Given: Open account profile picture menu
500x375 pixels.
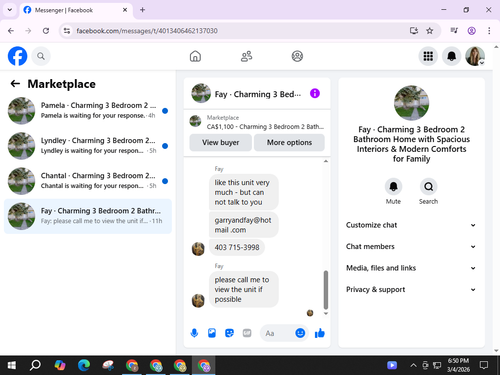Looking at the screenshot, I should (x=475, y=56).
